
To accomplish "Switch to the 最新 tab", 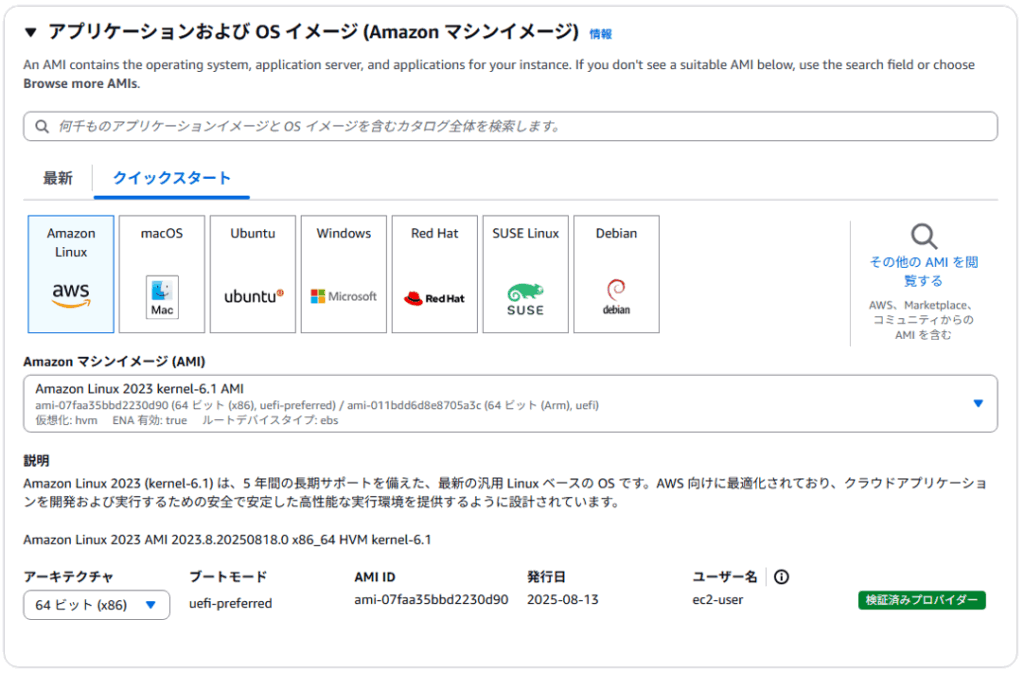I will pyautogui.click(x=58, y=178).
